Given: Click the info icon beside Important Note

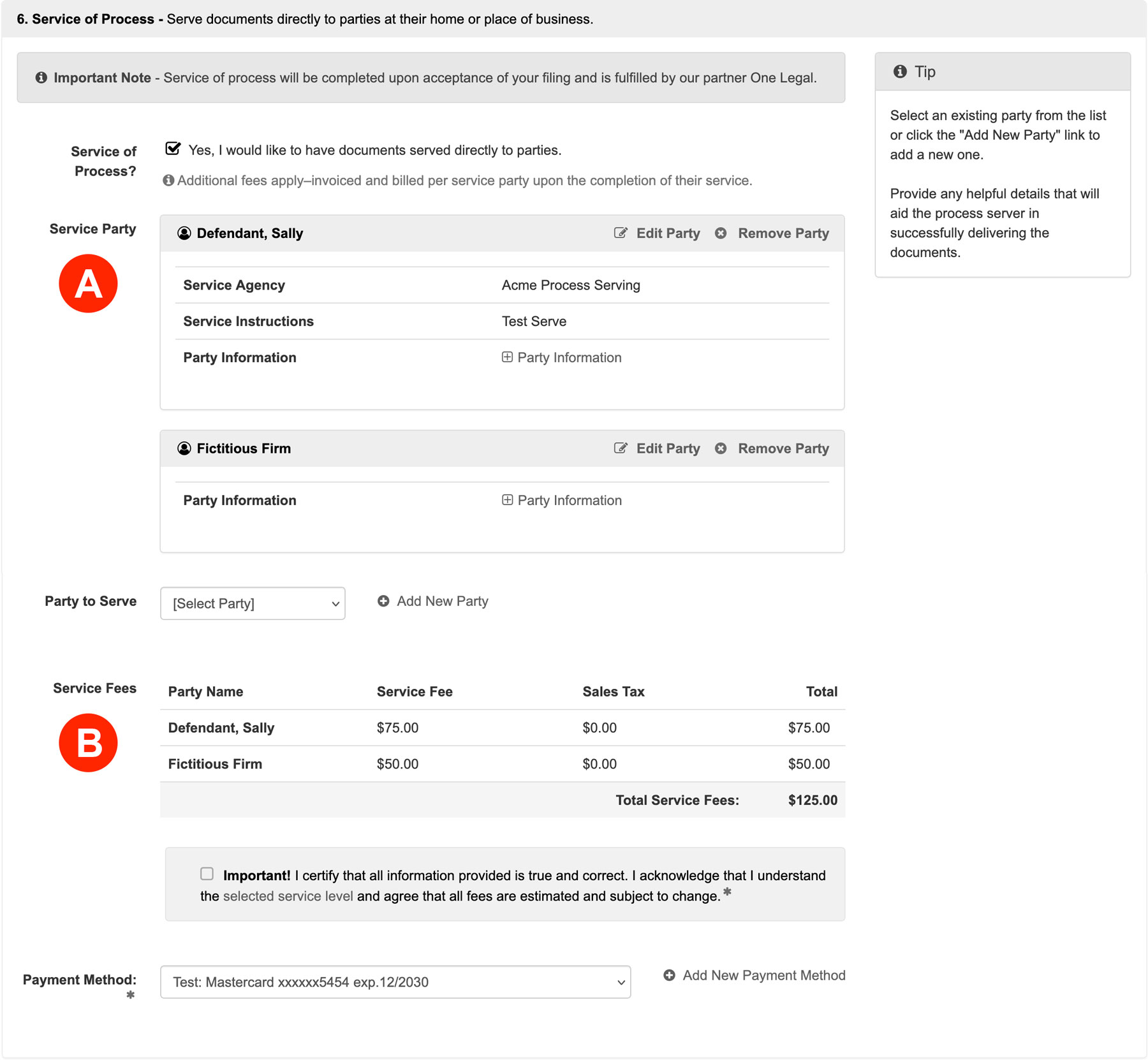Looking at the screenshot, I should point(41,78).
